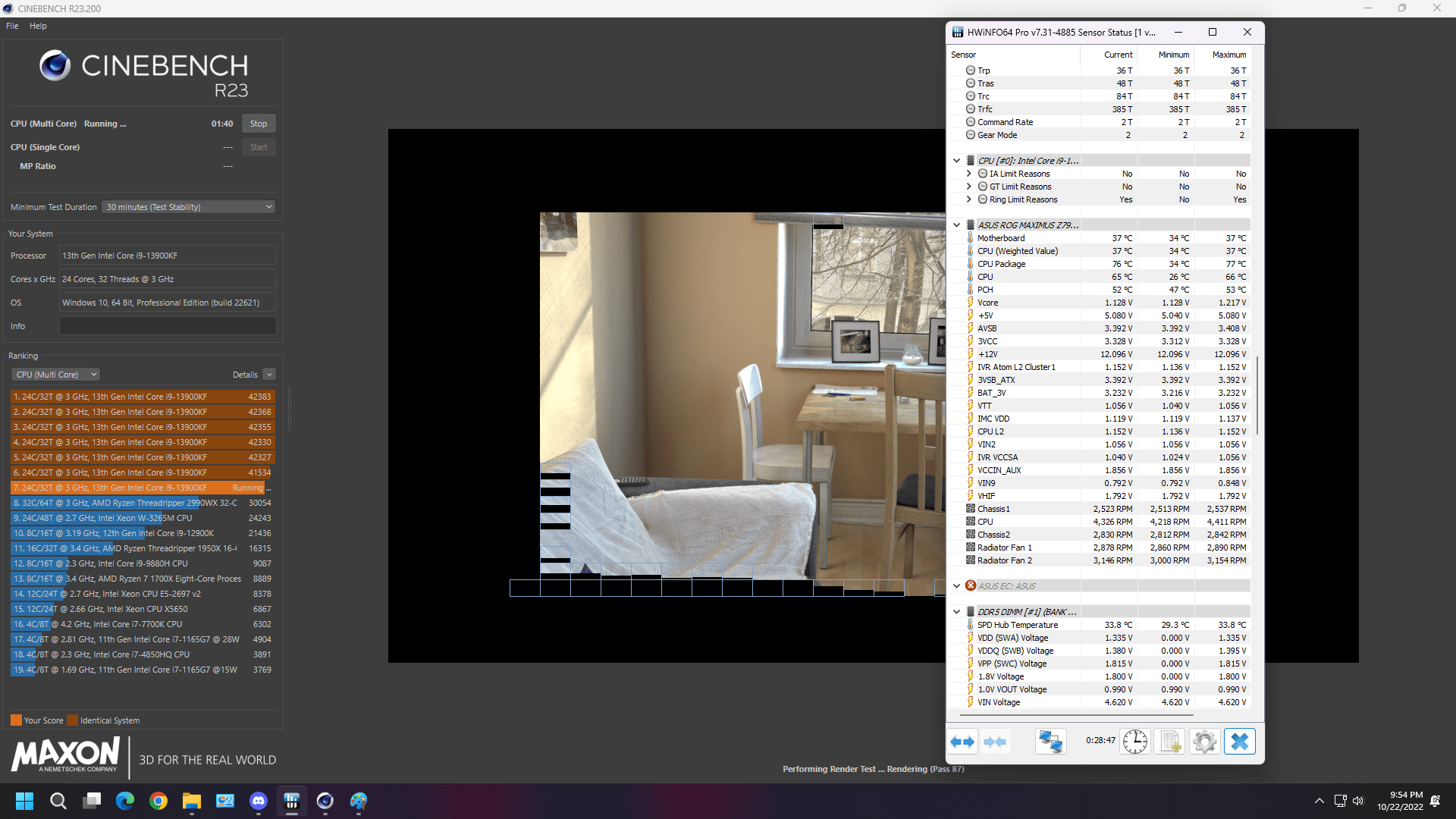Select the SPD Hub Temperature sensor row
The width and height of the screenshot is (1456, 819).
point(1099,625)
